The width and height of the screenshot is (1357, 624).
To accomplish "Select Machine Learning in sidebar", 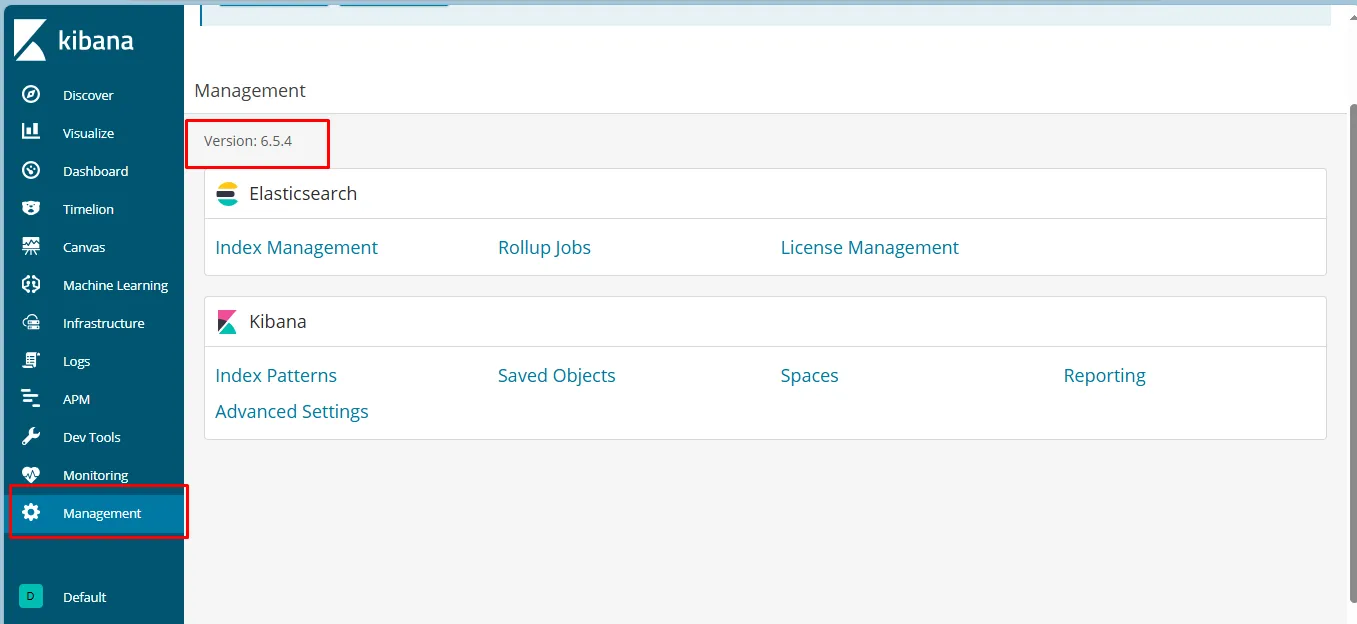I will click(x=115, y=285).
